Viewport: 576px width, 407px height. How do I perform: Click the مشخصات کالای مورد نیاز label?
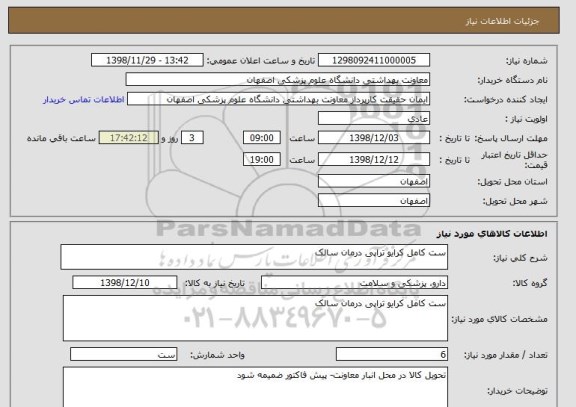499,319
